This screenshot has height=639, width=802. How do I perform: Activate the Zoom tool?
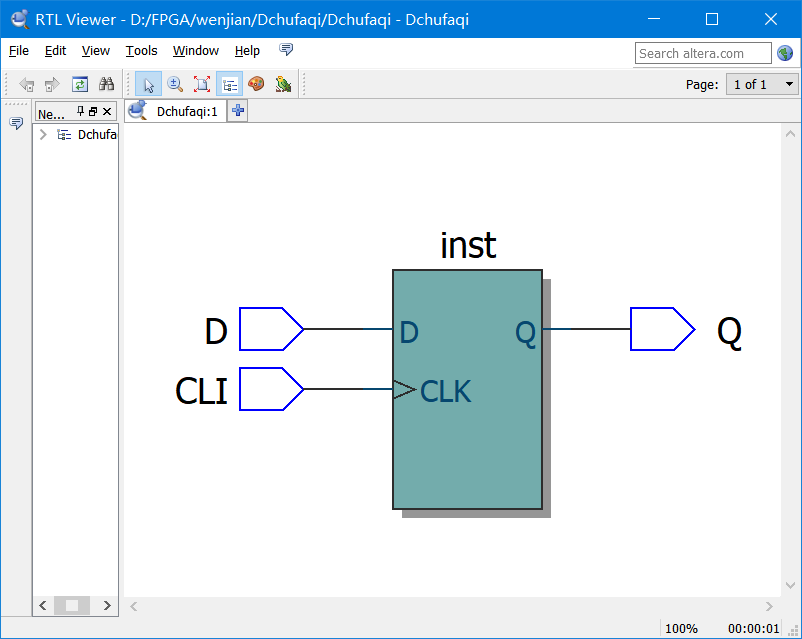(175, 84)
